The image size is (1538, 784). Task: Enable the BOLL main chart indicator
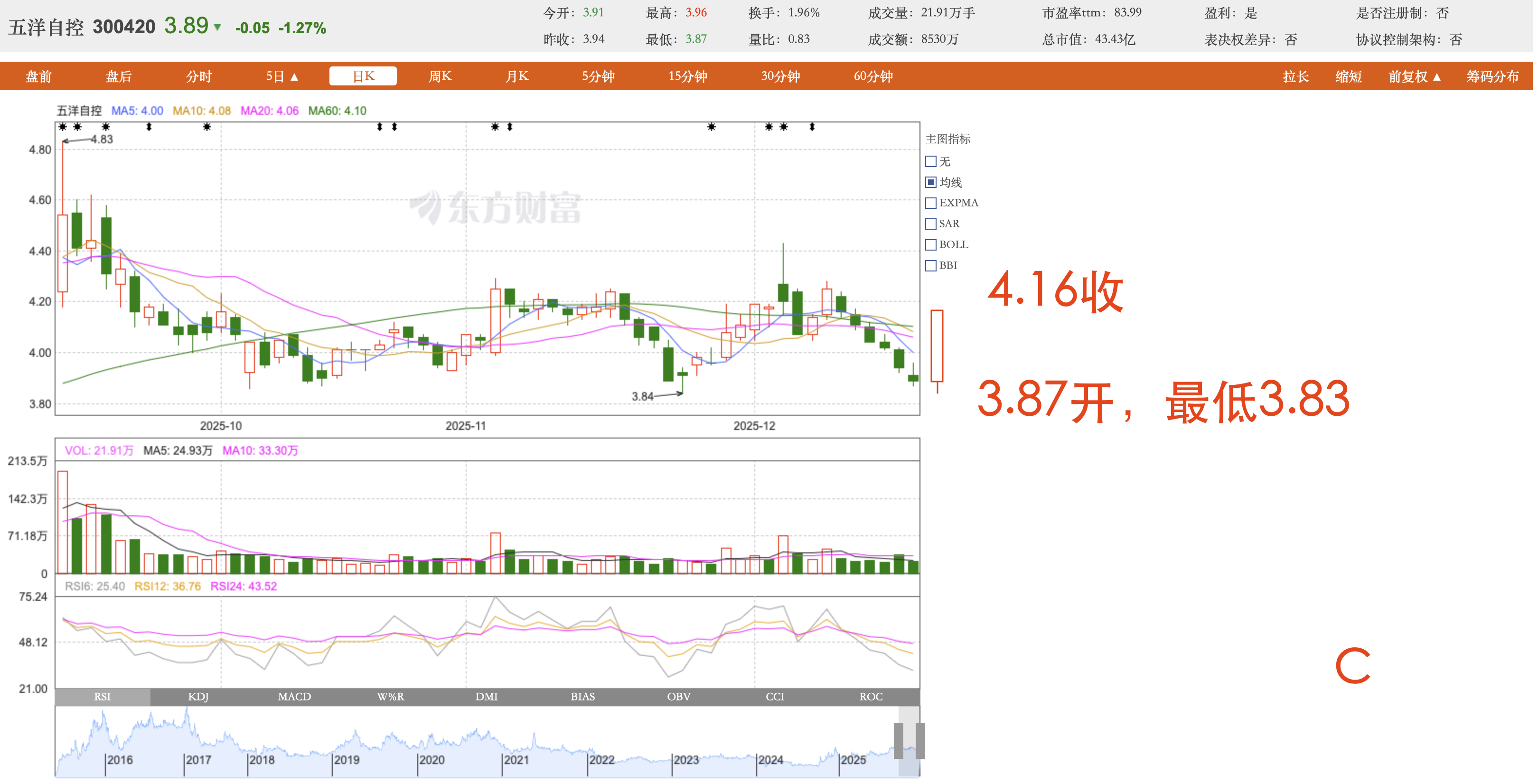(x=930, y=245)
